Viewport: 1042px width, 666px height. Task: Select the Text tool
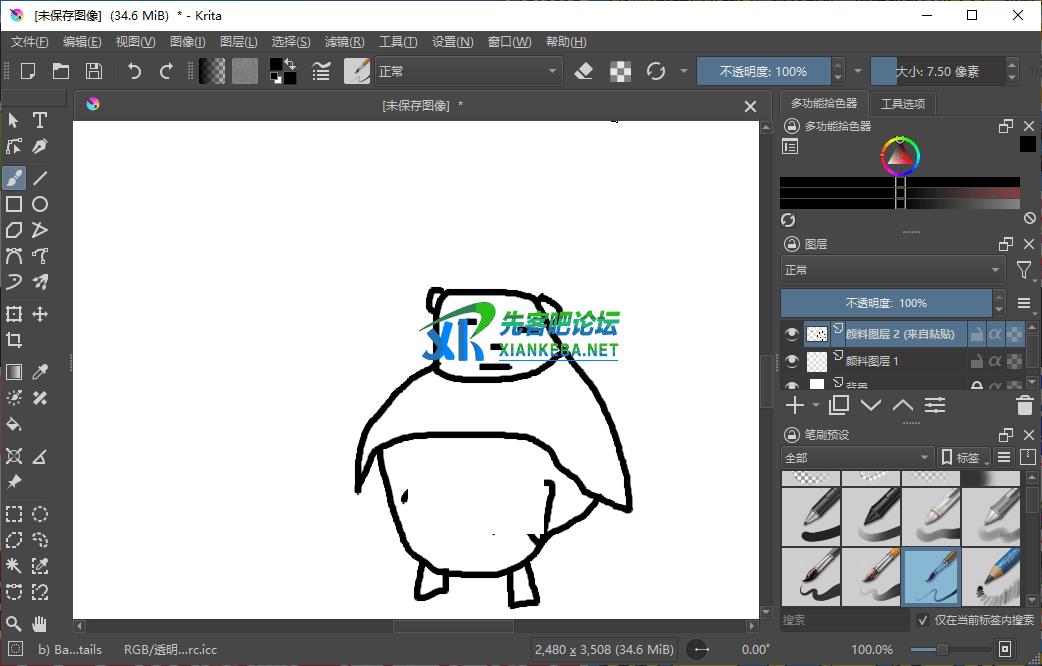tap(39, 120)
